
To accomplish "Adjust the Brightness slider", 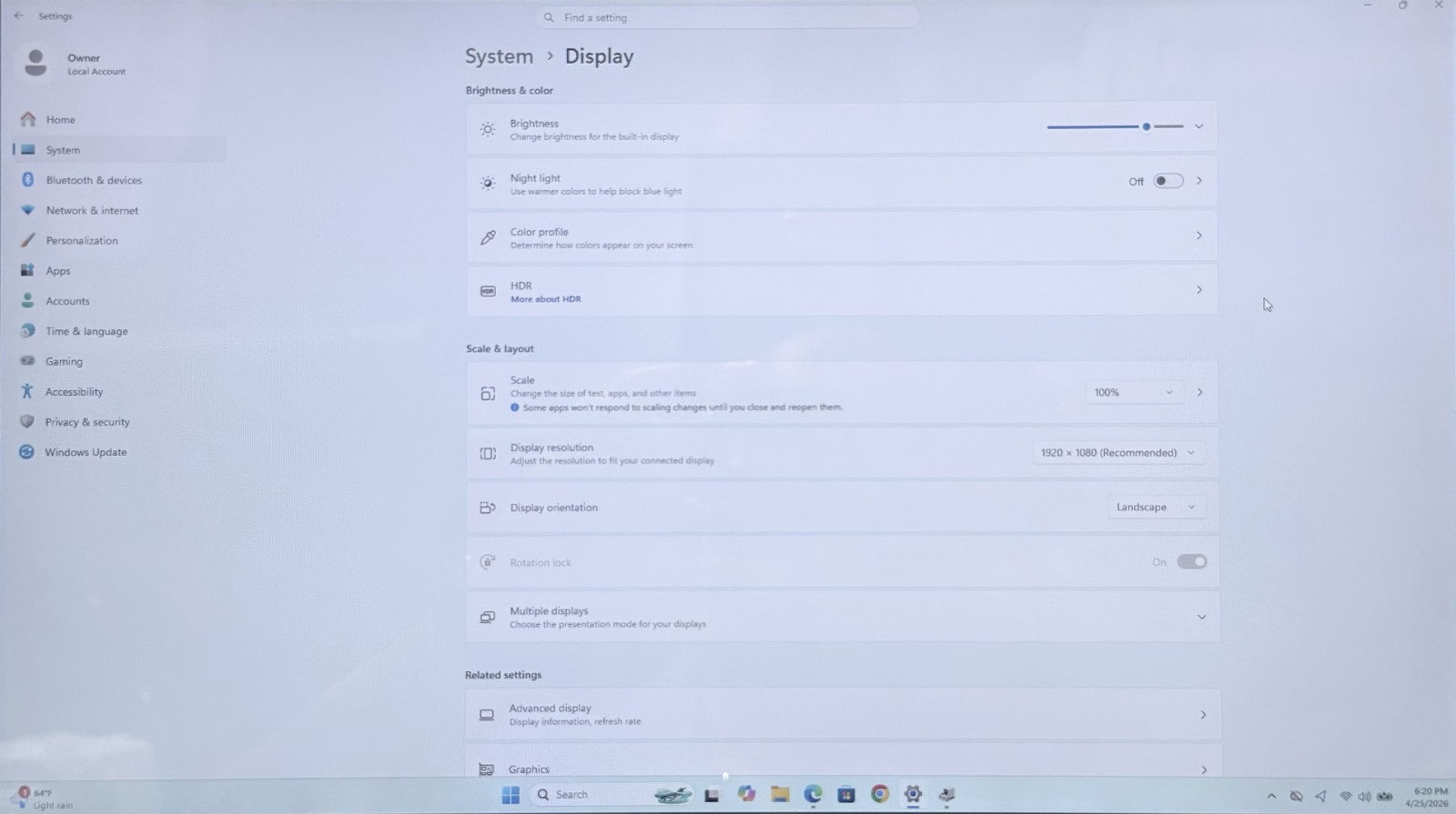I will pos(1115,126).
